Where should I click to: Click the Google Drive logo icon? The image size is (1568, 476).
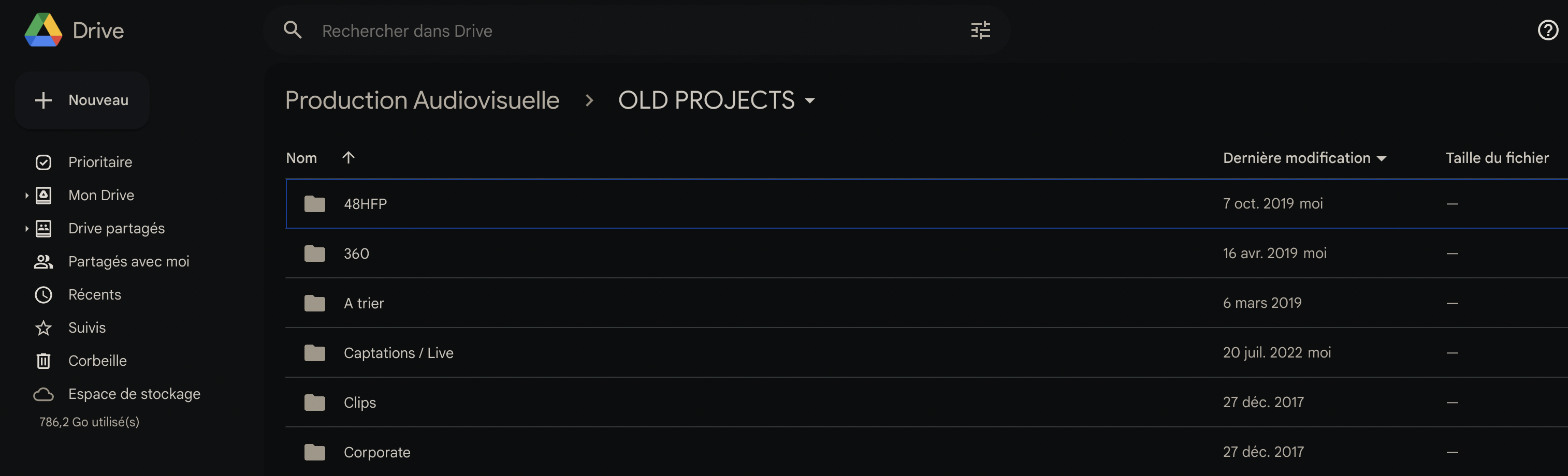(x=43, y=30)
